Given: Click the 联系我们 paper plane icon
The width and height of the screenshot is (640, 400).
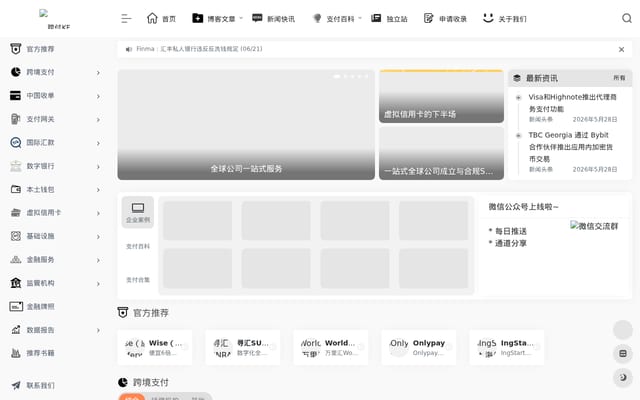Looking at the screenshot, I should pyautogui.click(x=16, y=385).
